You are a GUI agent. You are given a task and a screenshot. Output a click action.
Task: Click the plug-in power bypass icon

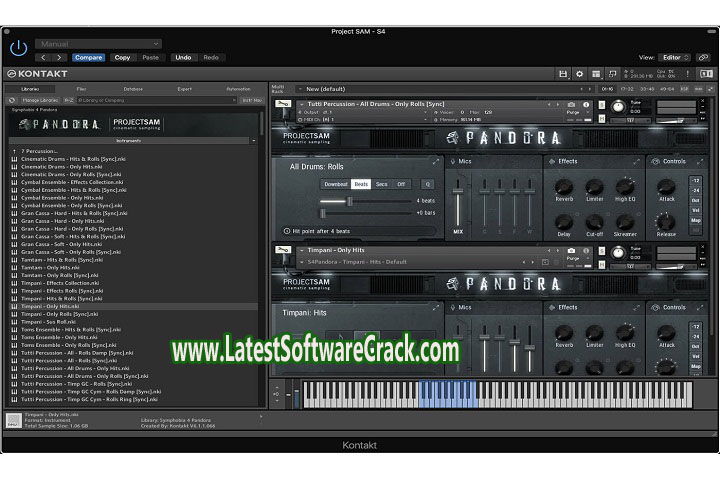pos(18,48)
